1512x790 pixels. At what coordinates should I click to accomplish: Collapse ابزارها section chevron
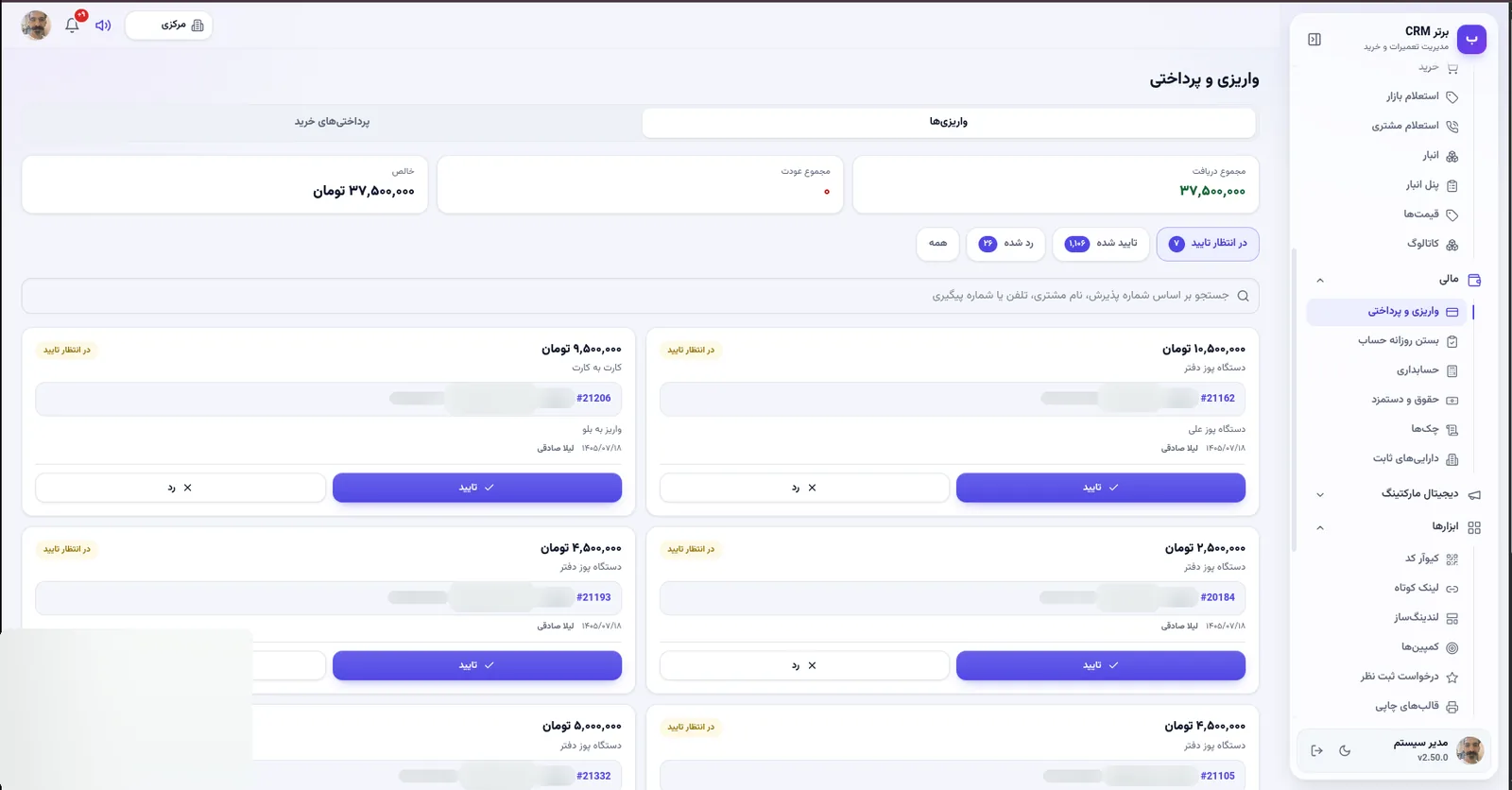click(x=1320, y=527)
